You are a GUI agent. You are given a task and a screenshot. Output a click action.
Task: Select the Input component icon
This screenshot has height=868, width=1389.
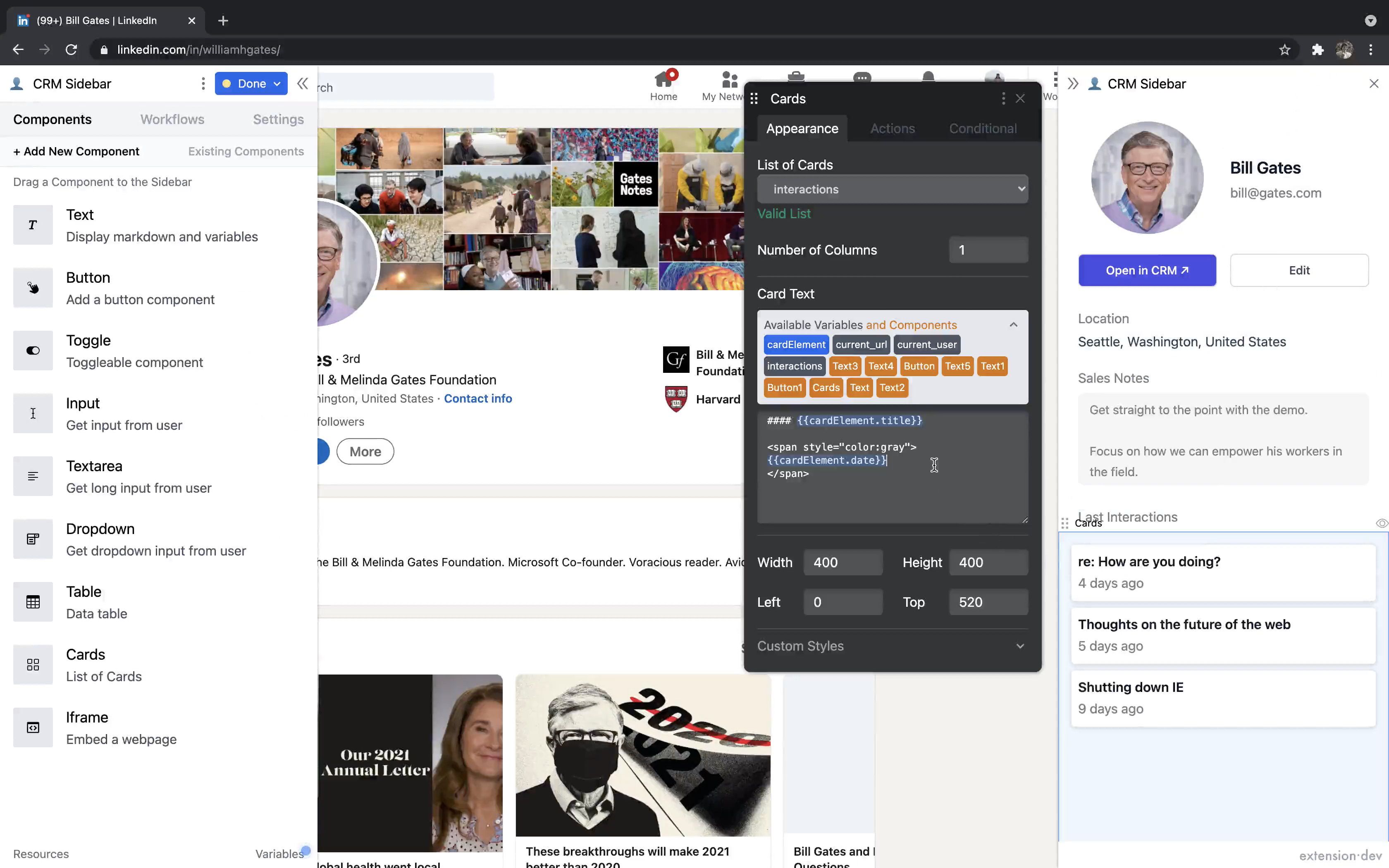point(33,413)
